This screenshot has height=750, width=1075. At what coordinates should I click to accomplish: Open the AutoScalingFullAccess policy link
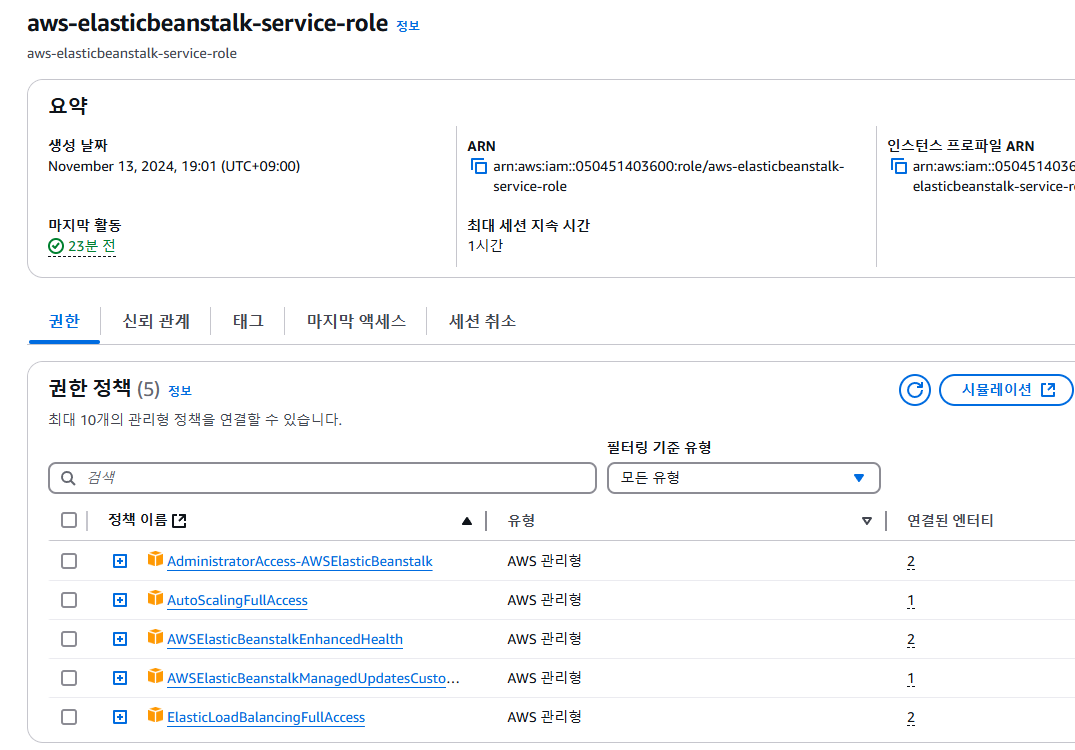tap(237, 601)
